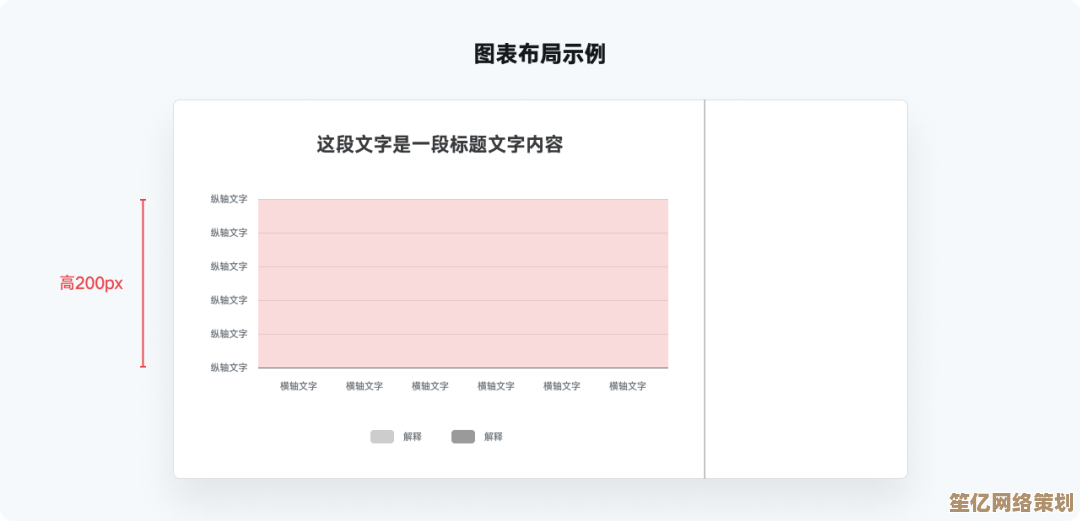Click the red vertical height measurement line

(143, 283)
